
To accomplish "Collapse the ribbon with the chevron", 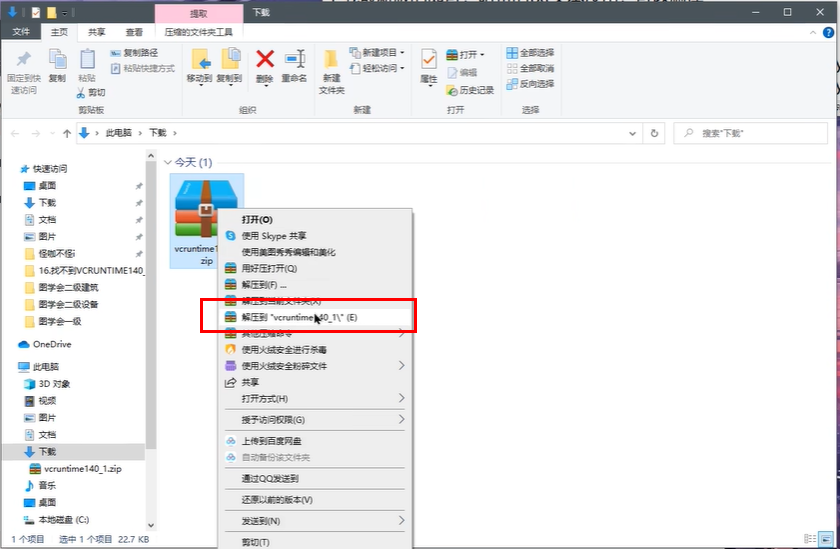I will 813,33.
